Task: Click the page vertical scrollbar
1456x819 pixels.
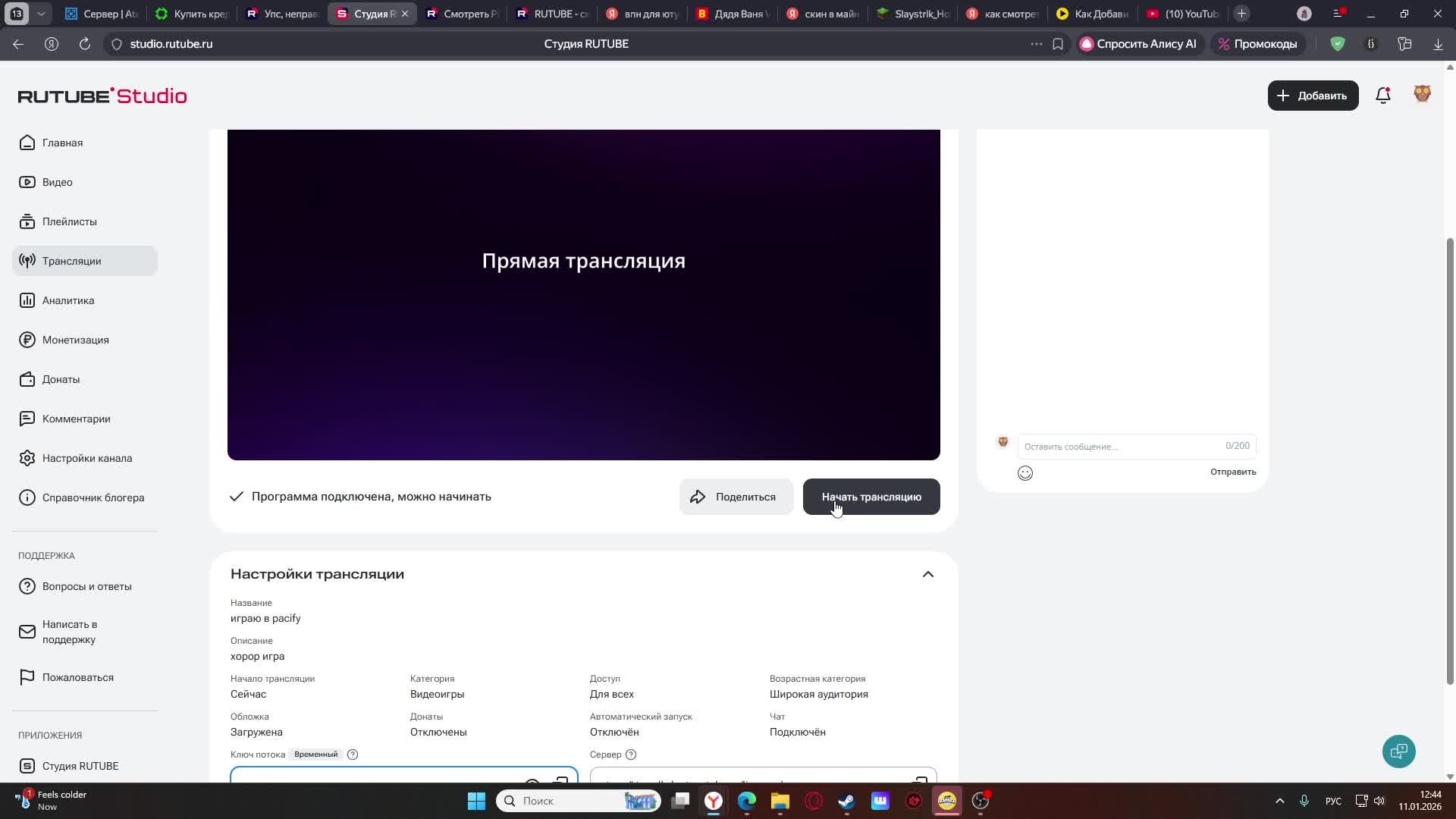Action: 1450,455
